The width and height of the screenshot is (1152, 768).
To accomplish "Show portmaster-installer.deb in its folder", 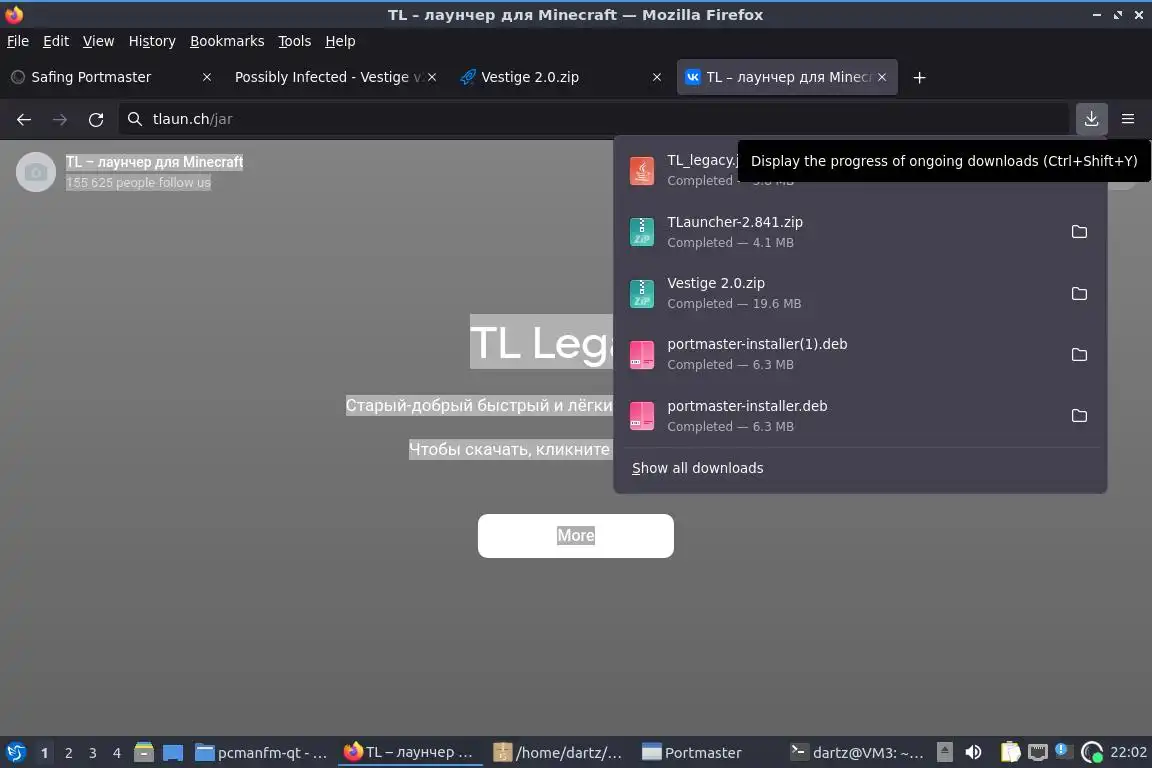I will 1079,416.
